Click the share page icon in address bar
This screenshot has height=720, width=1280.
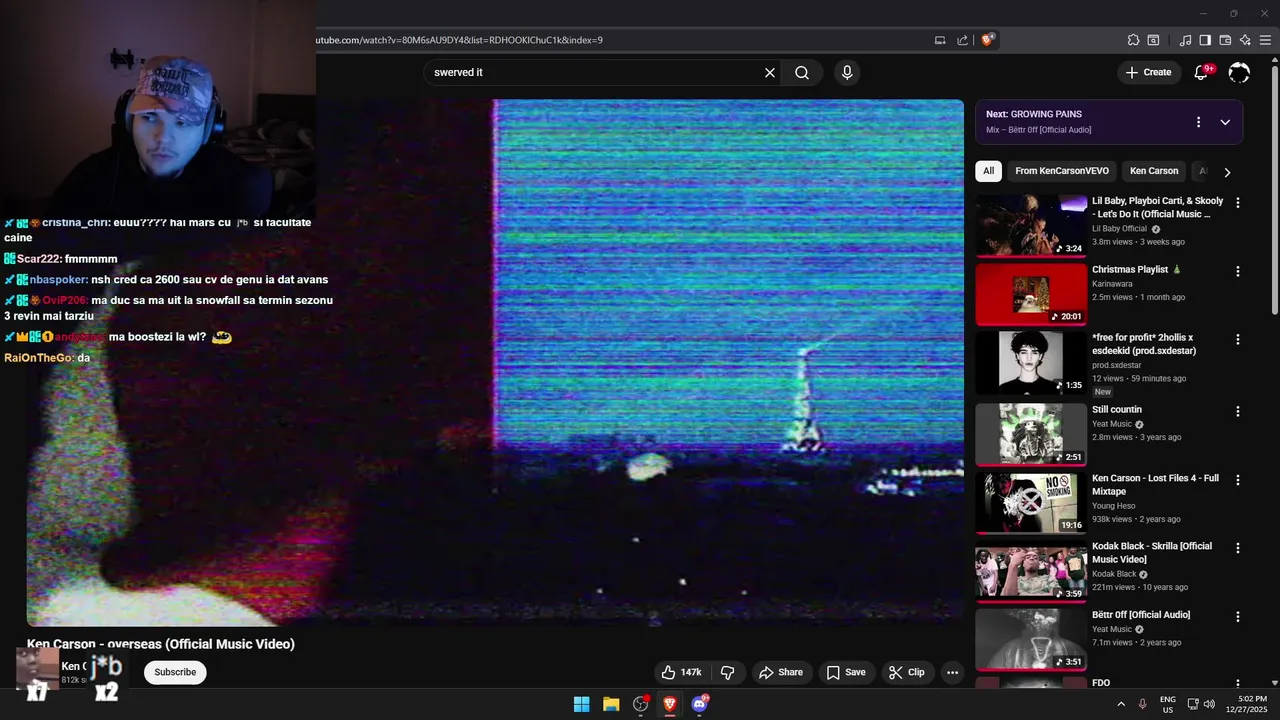(x=963, y=40)
